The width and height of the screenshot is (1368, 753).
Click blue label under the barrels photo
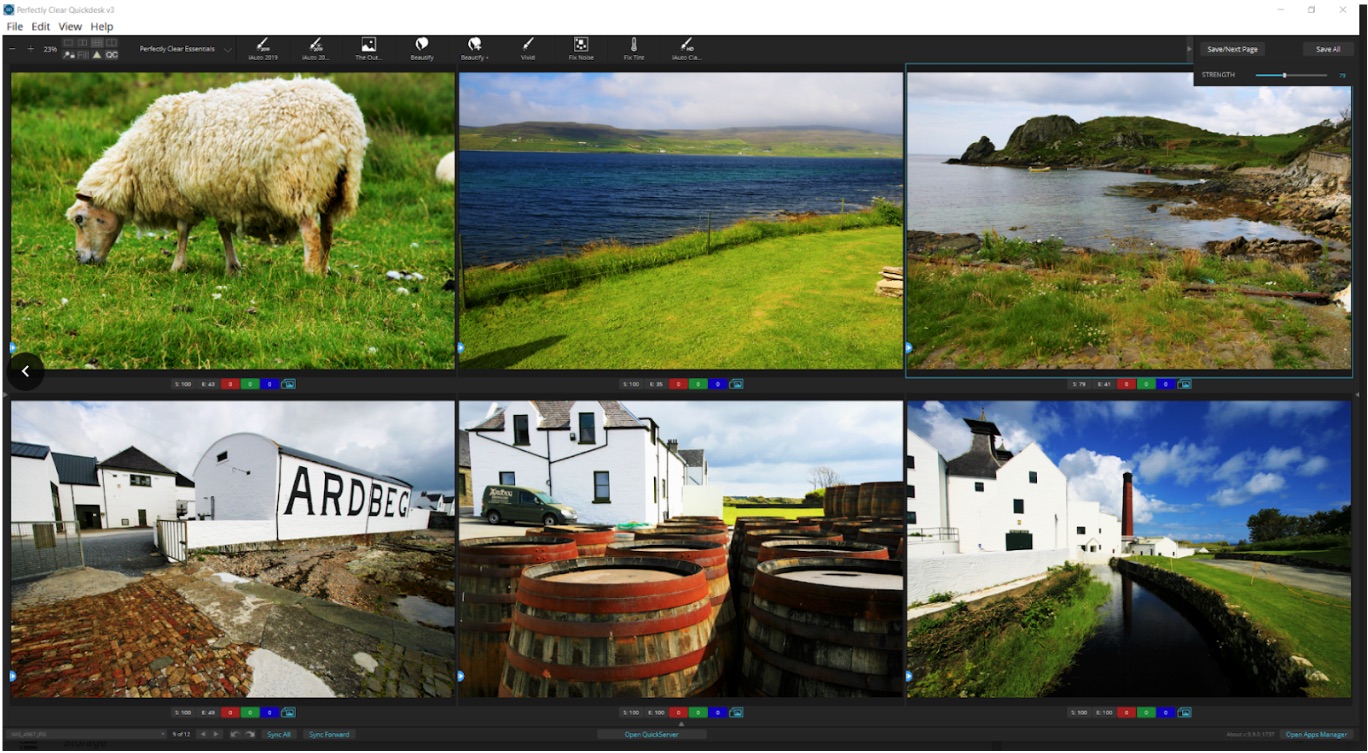click(x=717, y=713)
